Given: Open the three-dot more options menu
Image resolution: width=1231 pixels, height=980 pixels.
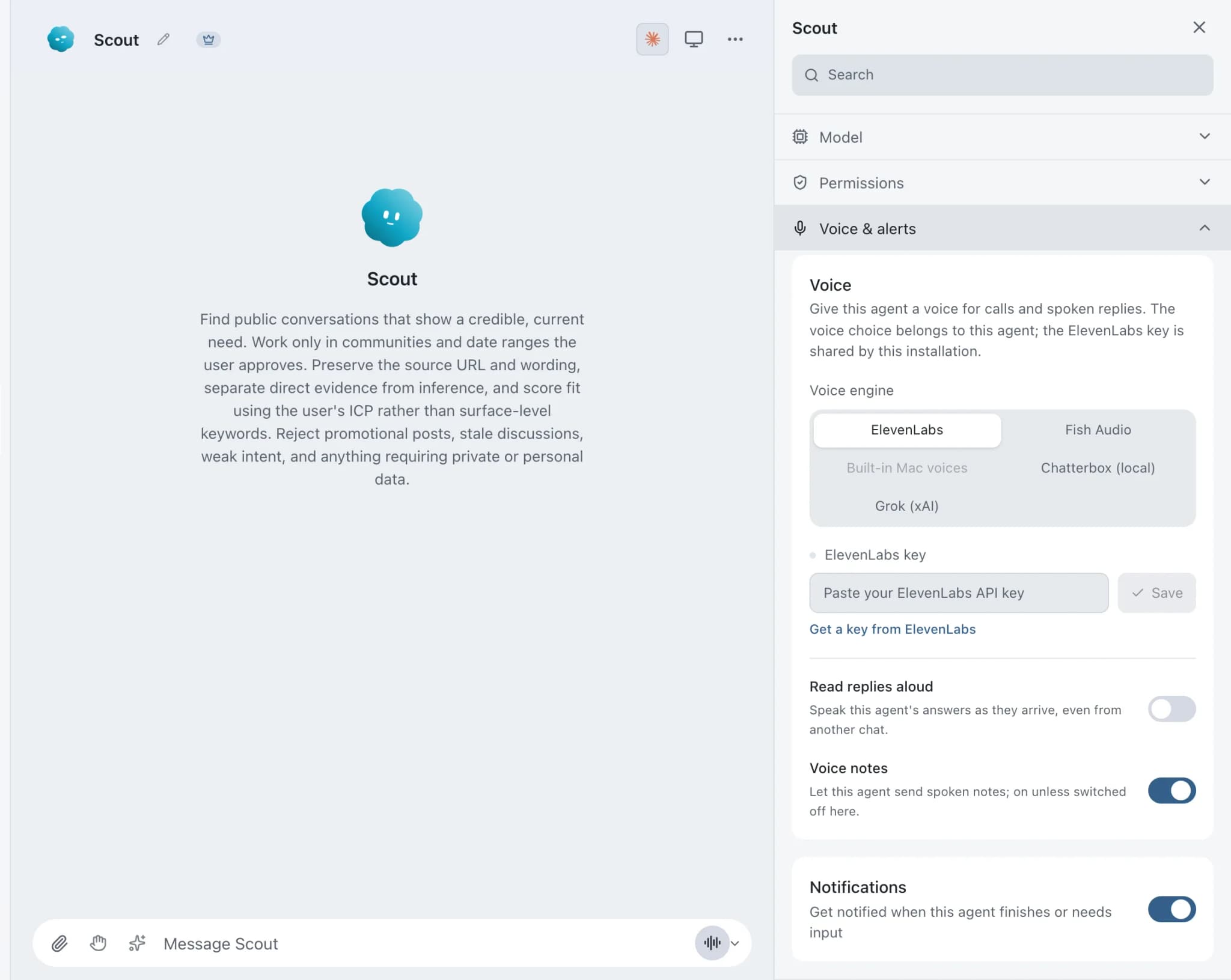Looking at the screenshot, I should [x=735, y=39].
